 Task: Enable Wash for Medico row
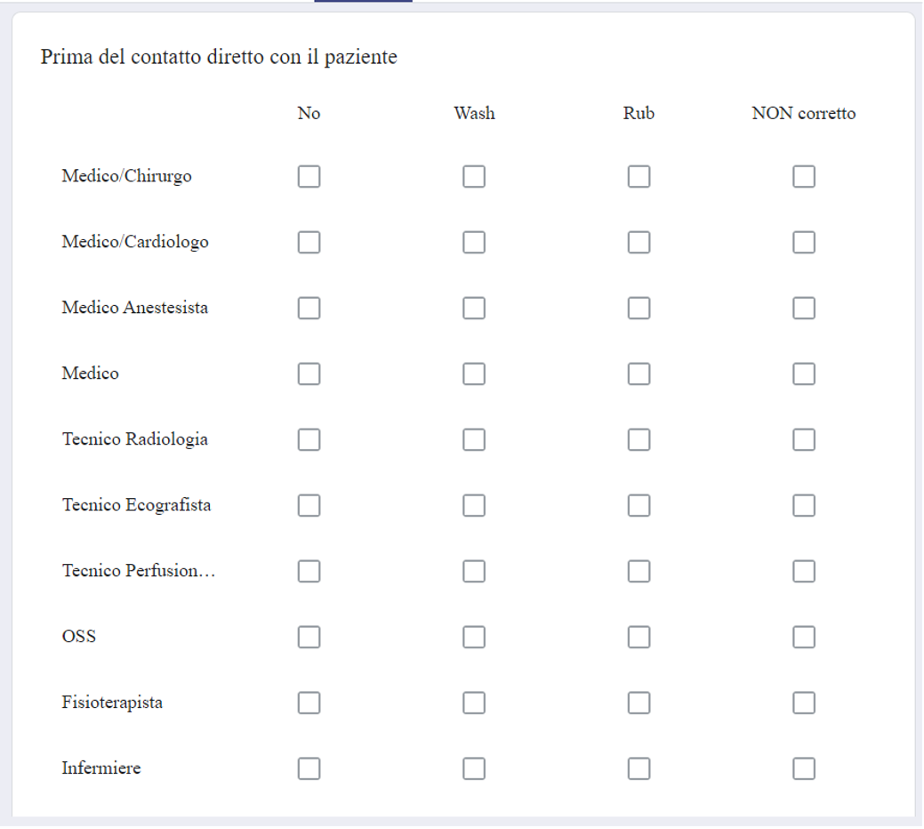coord(474,374)
